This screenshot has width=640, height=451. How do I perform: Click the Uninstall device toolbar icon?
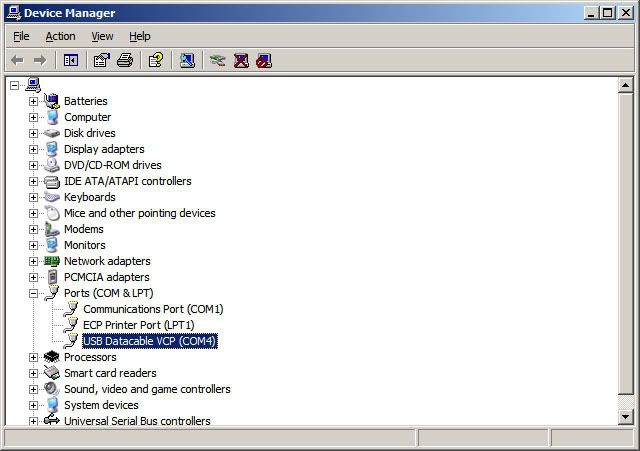click(x=241, y=60)
